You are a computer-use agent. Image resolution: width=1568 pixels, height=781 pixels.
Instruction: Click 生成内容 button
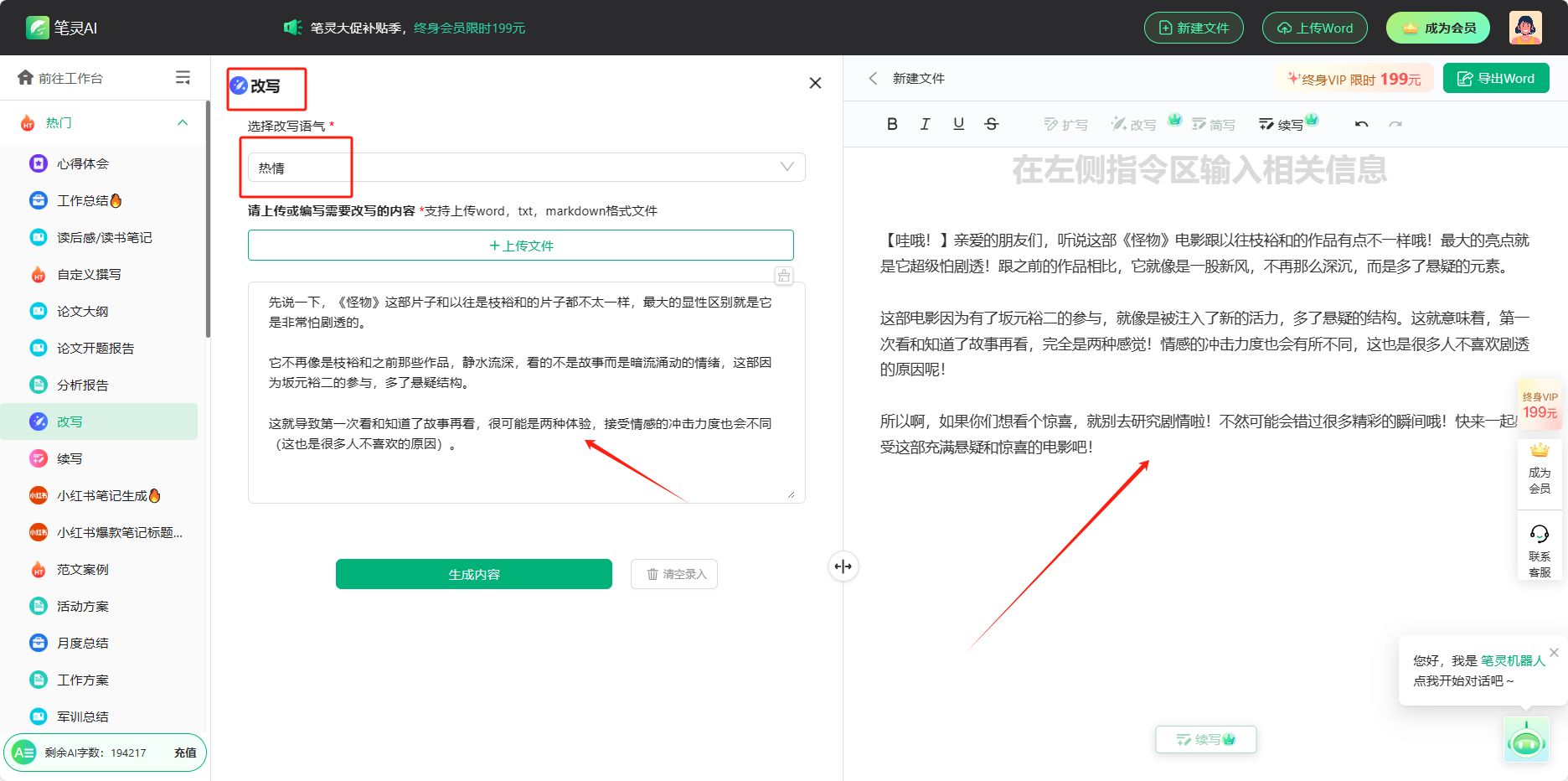(x=474, y=574)
